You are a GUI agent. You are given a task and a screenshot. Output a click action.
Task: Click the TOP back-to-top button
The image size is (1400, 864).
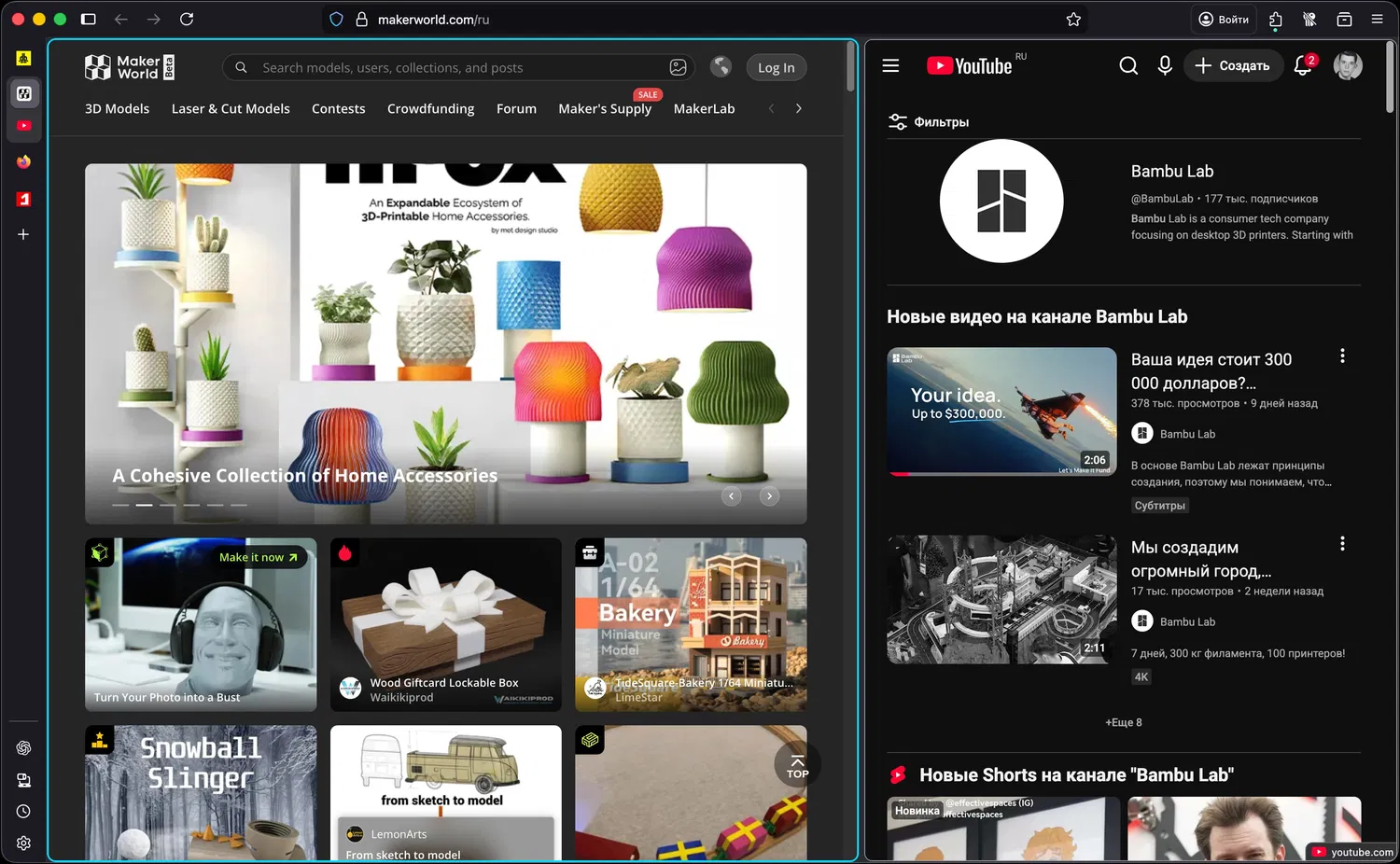797,765
